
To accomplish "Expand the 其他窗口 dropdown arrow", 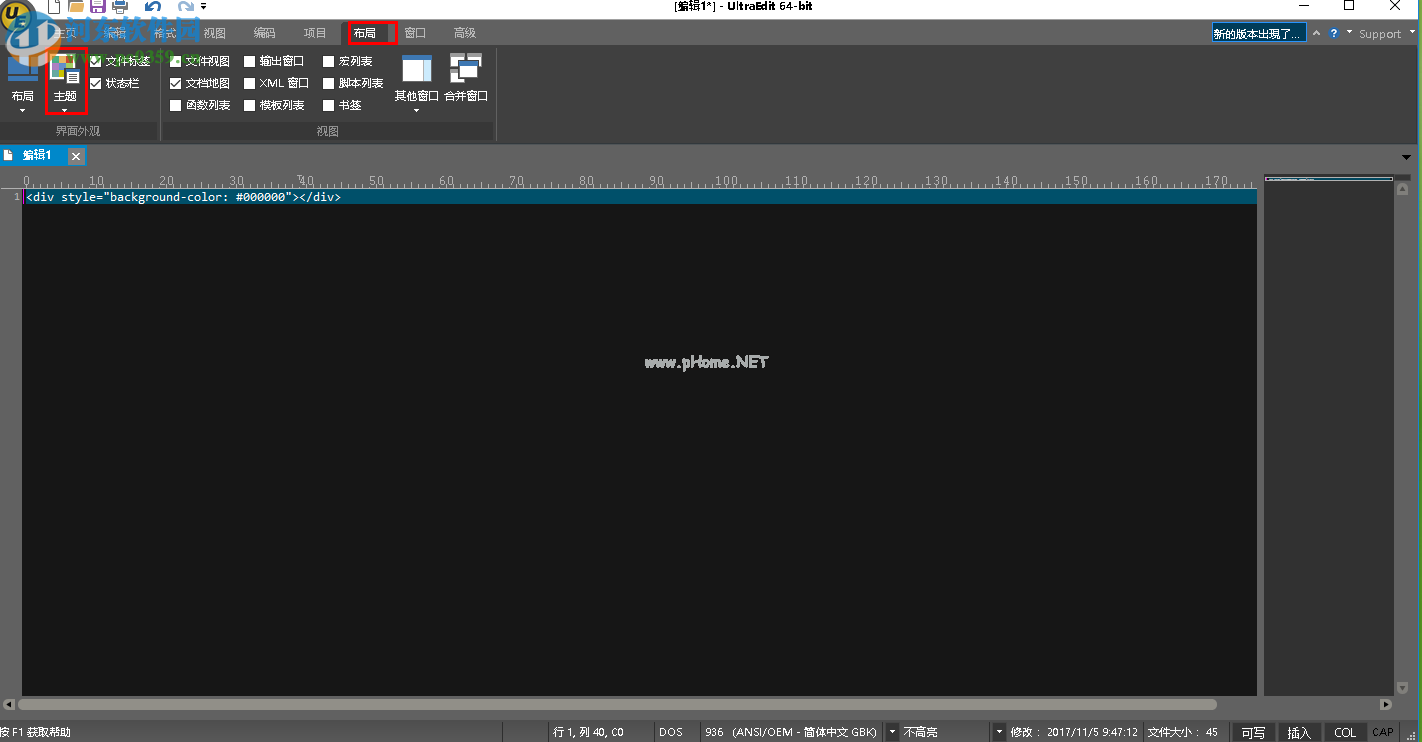I will point(416,111).
